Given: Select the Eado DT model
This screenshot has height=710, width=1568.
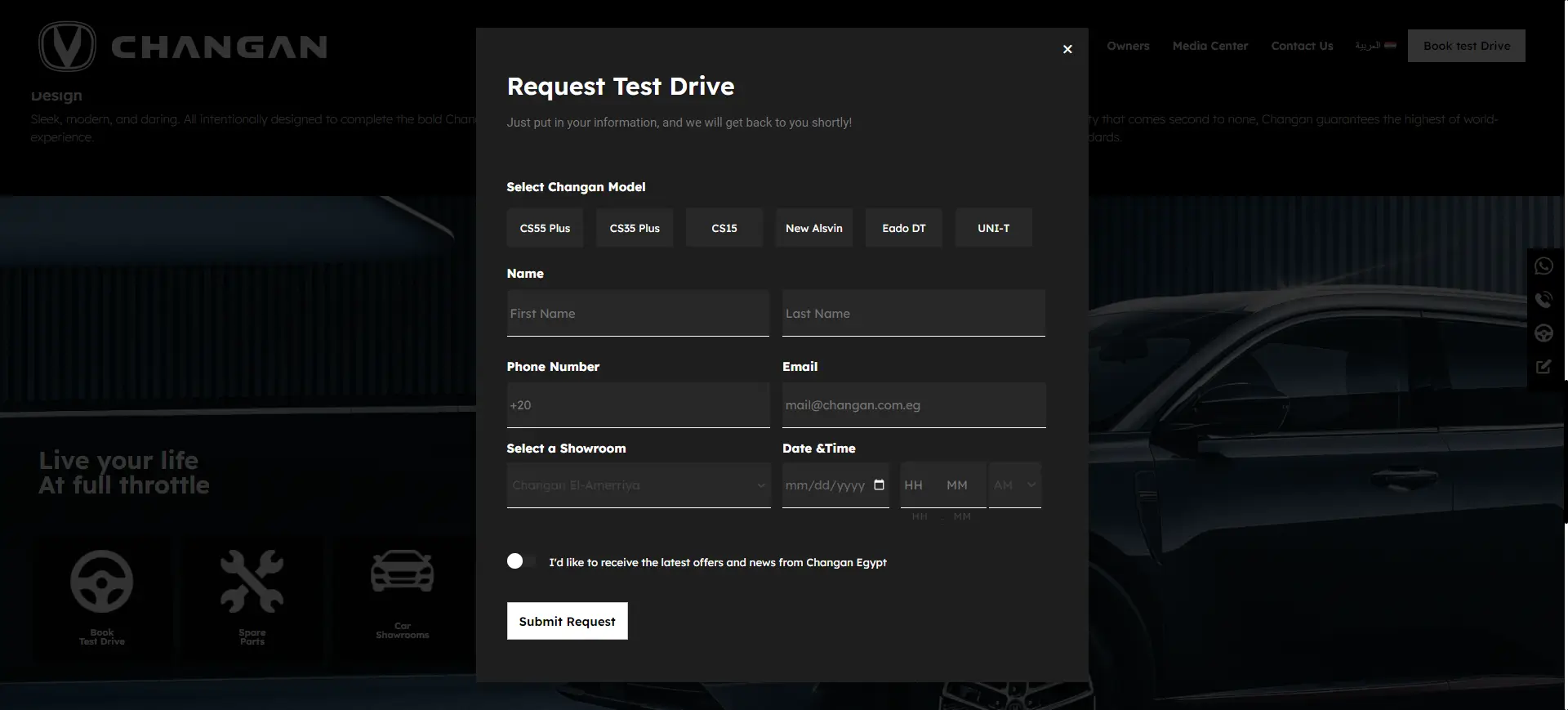Looking at the screenshot, I should 904,228.
